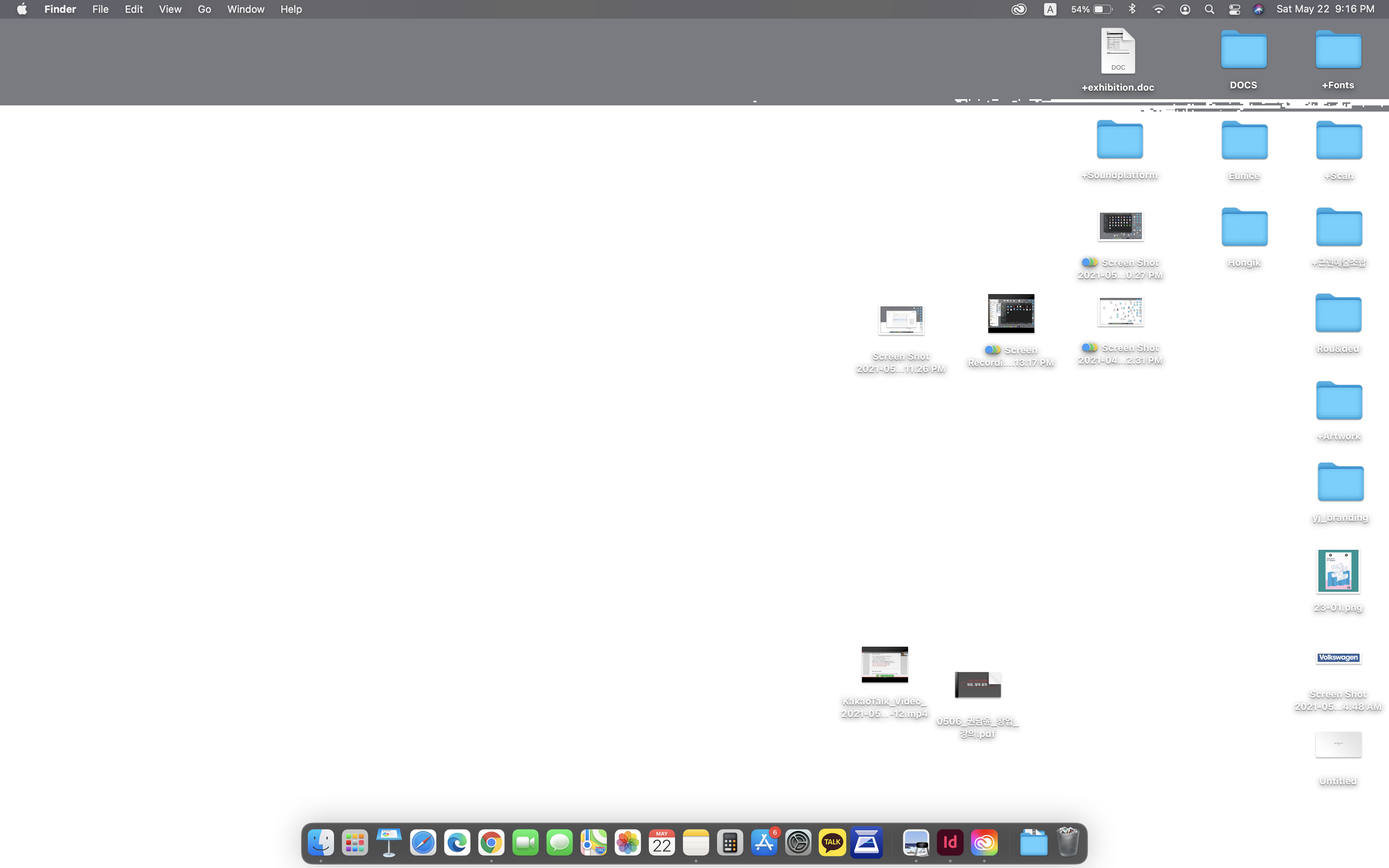The image size is (1389, 868).
Task: Open Keynote from the Dock
Action: coord(389,842)
